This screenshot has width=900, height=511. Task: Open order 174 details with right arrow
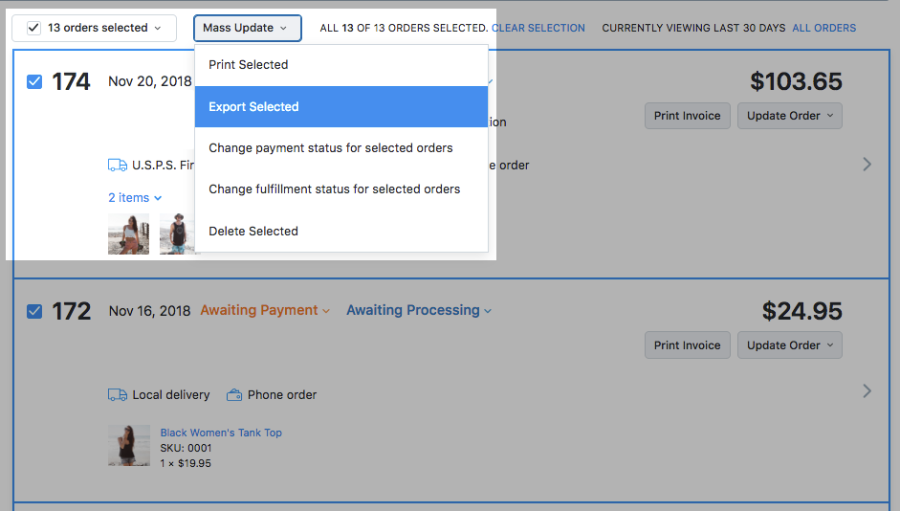click(x=867, y=164)
